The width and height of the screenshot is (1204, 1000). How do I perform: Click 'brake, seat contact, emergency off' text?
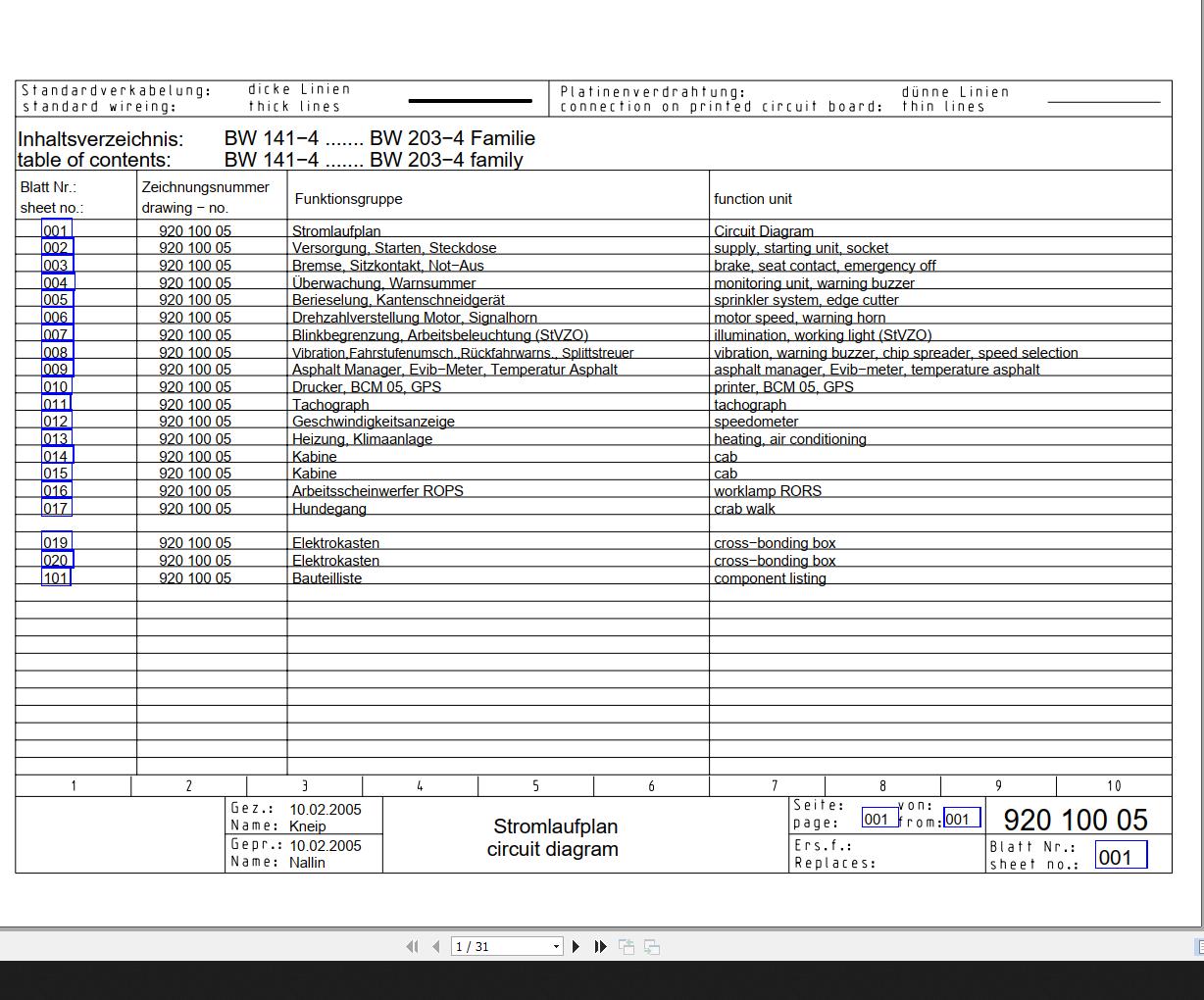click(825, 266)
